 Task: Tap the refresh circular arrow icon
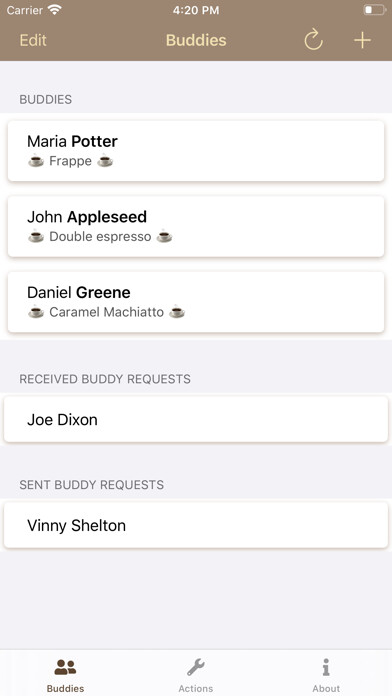click(313, 40)
